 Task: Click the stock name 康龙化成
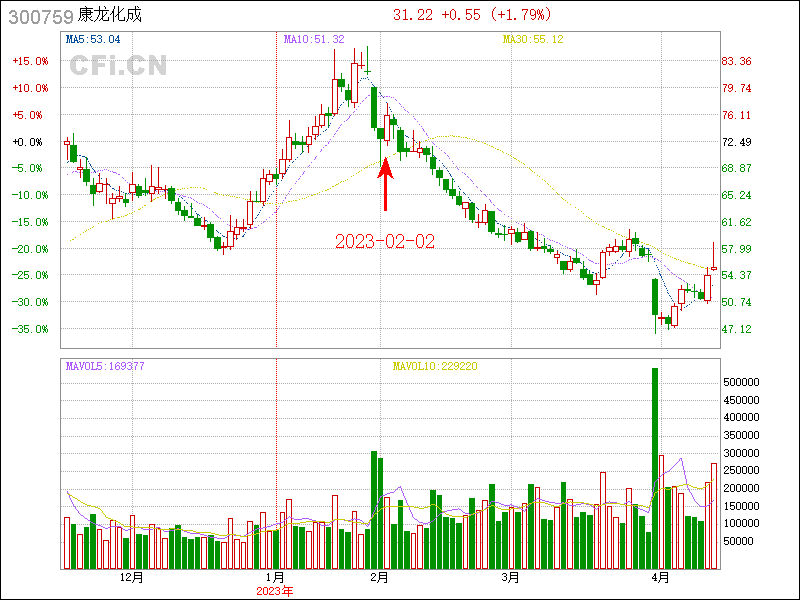point(112,15)
